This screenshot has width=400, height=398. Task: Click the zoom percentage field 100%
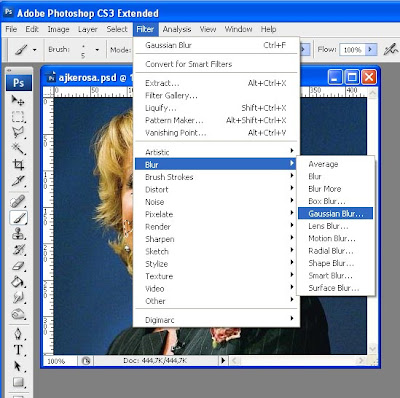60,361
